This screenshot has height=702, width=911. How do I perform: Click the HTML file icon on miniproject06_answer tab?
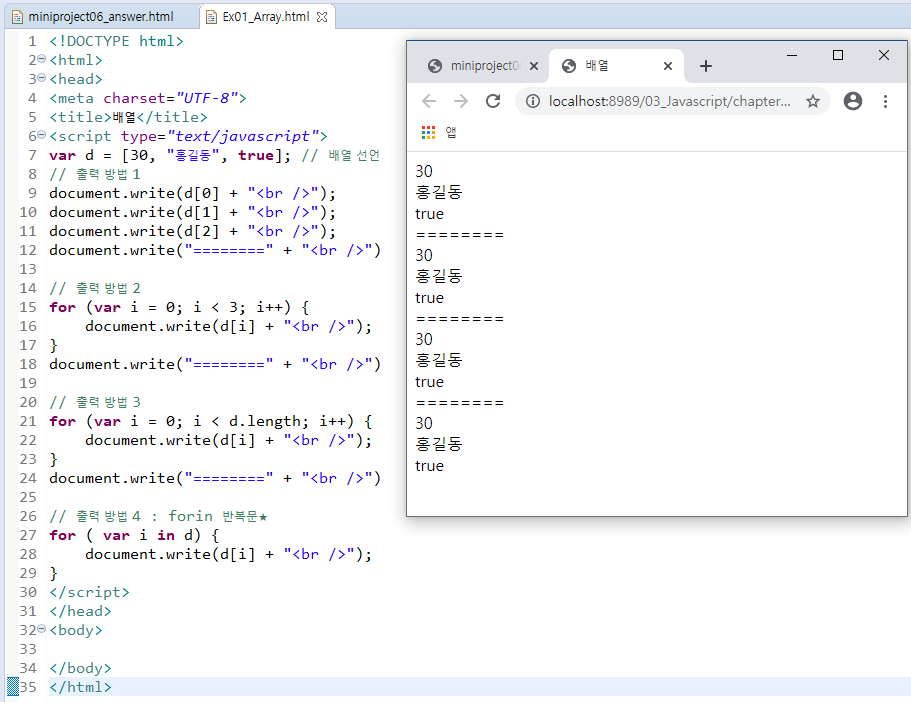pyautogui.click(x=17, y=17)
